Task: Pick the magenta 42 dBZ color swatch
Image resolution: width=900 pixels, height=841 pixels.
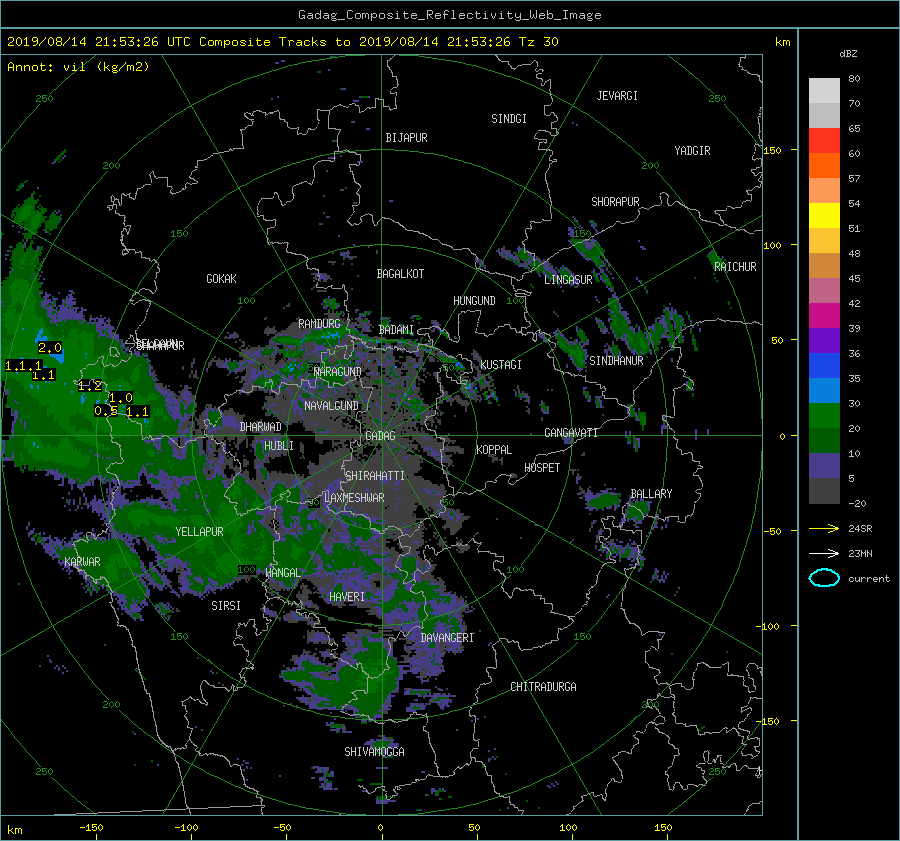Action: point(824,315)
